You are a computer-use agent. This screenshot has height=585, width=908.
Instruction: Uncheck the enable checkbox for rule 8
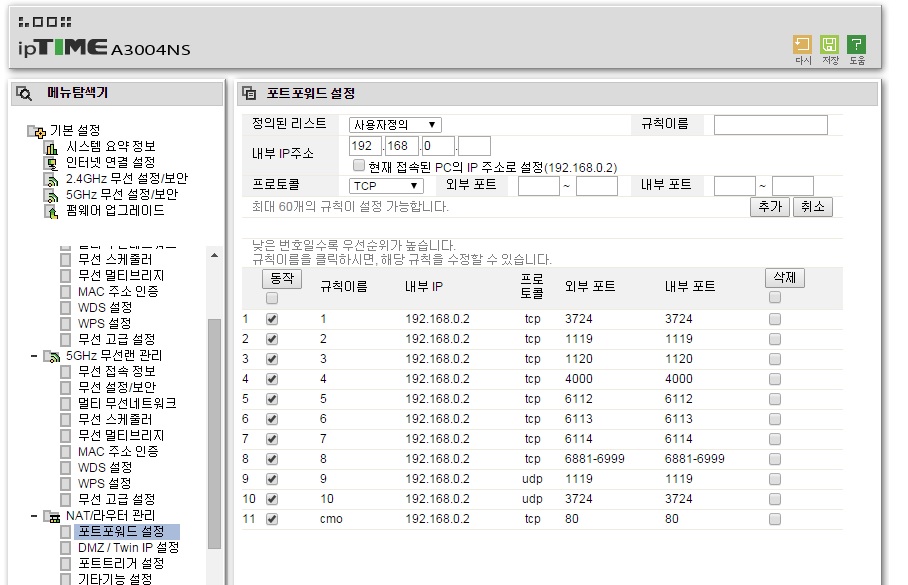click(x=272, y=459)
